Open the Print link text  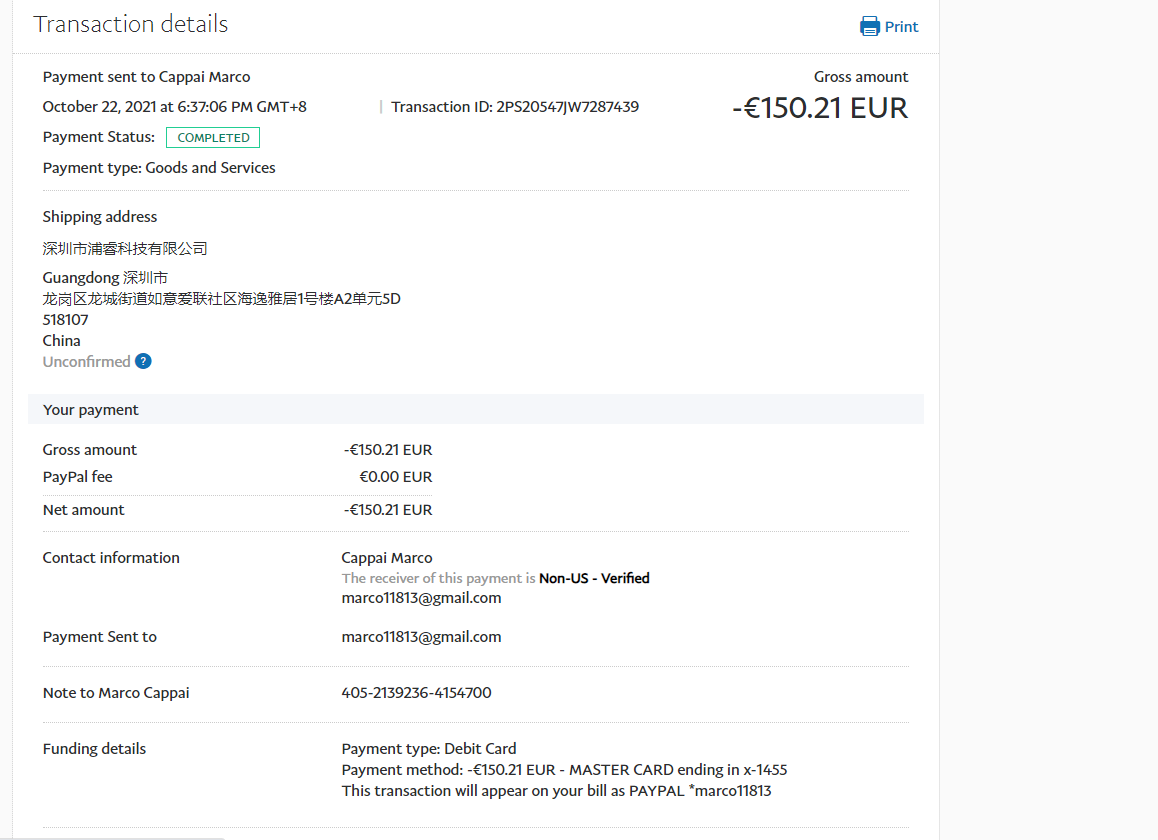click(901, 27)
